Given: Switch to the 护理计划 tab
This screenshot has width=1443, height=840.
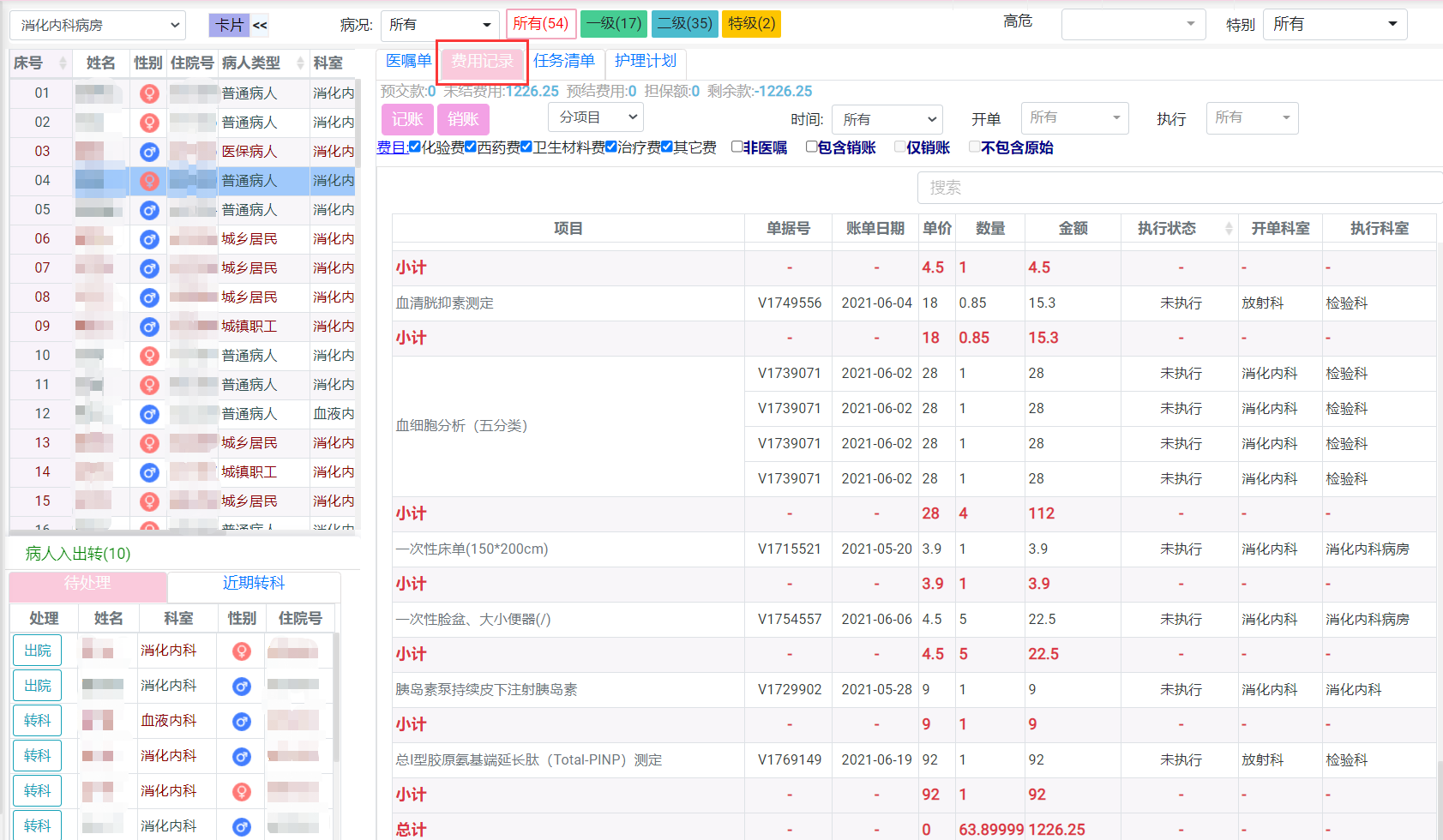Looking at the screenshot, I should coord(646,61).
